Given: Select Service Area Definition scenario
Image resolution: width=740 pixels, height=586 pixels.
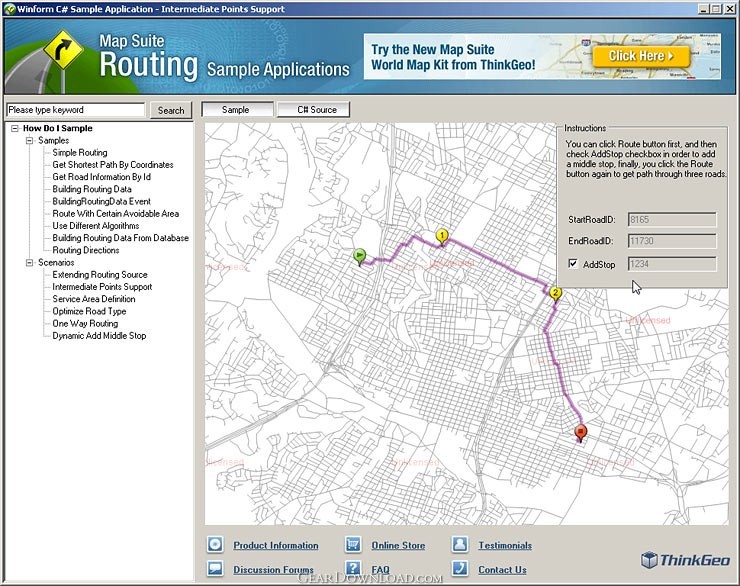Looking at the screenshot, I should 94,299.
